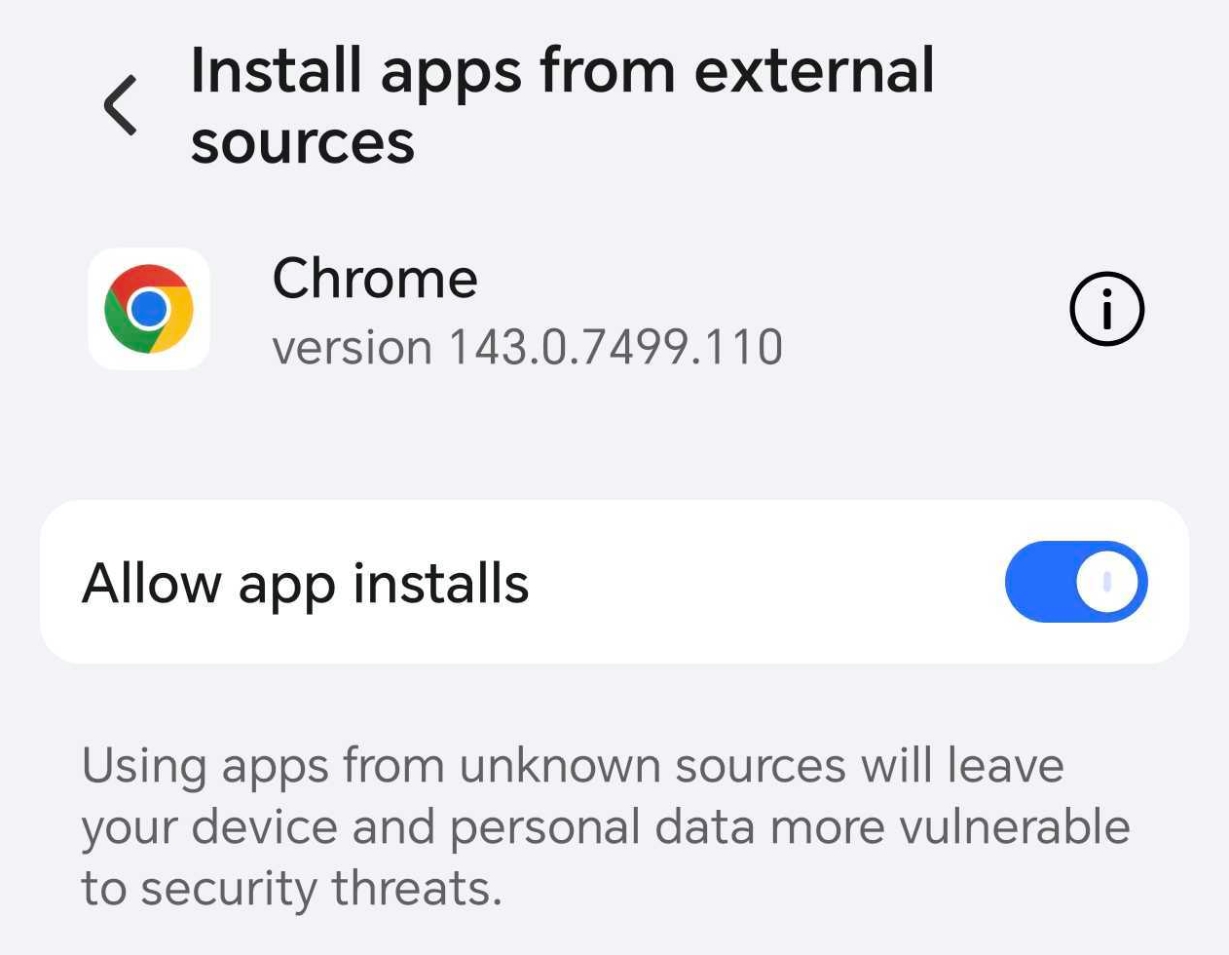
Task: Tap the red segment of the Chrome logo
Action: (149, 279)
